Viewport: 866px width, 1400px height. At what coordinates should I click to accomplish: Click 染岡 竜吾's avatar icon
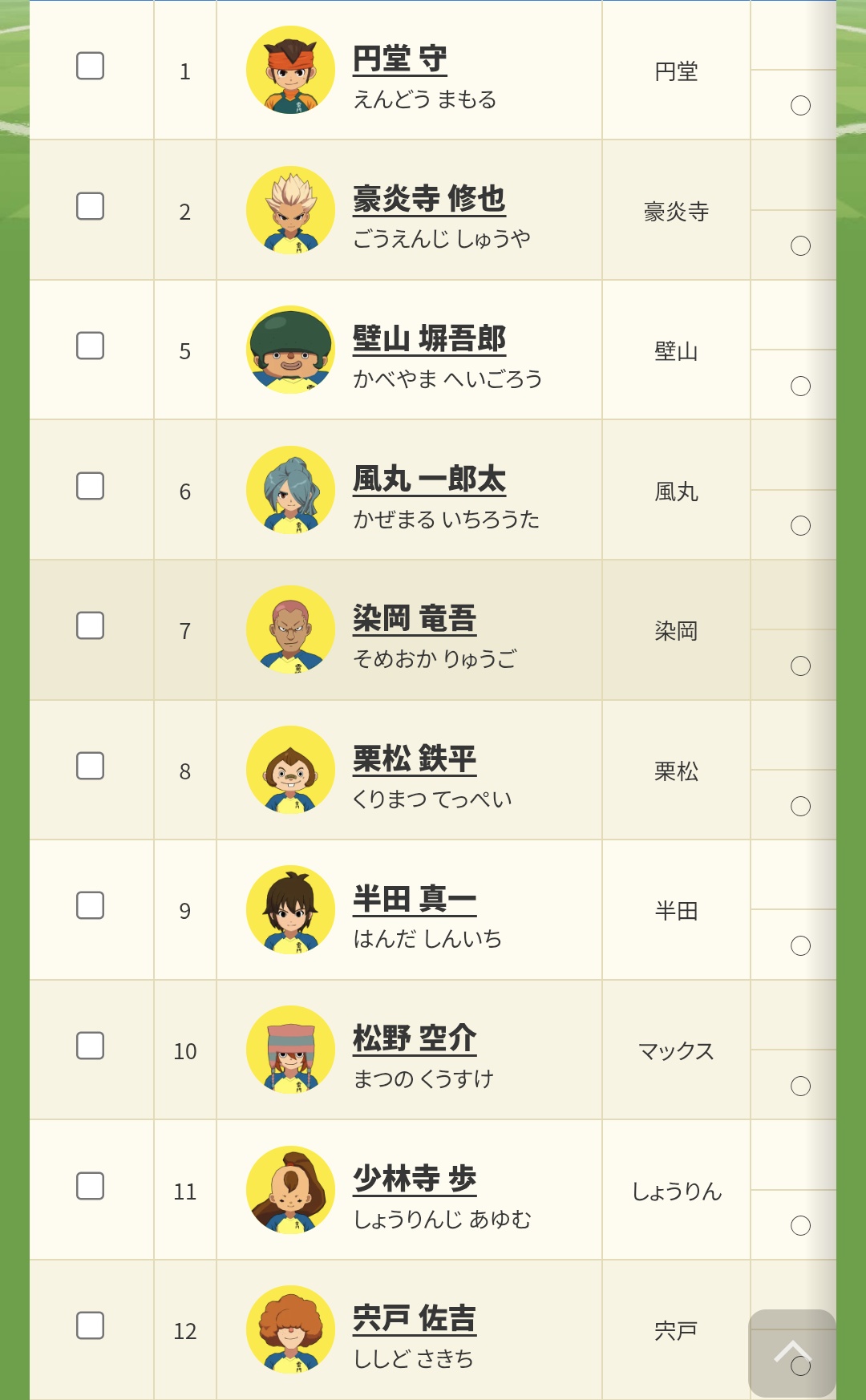[x=290, y=629]
